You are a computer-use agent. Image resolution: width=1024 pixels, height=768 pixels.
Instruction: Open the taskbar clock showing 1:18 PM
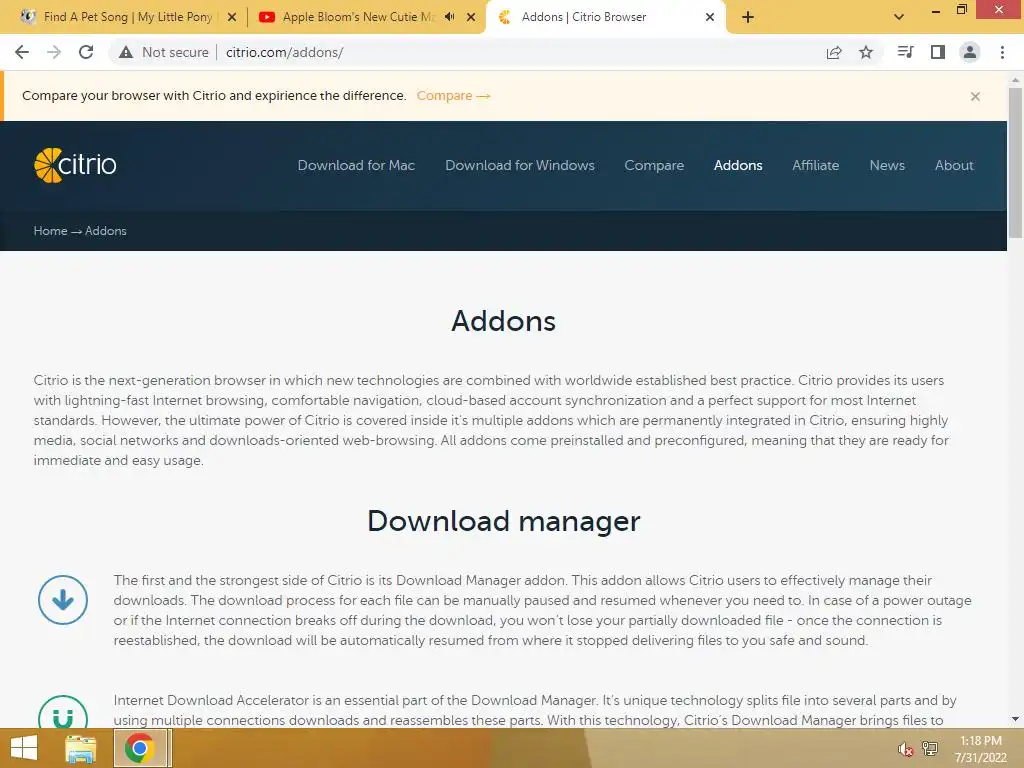coord(980,749)
